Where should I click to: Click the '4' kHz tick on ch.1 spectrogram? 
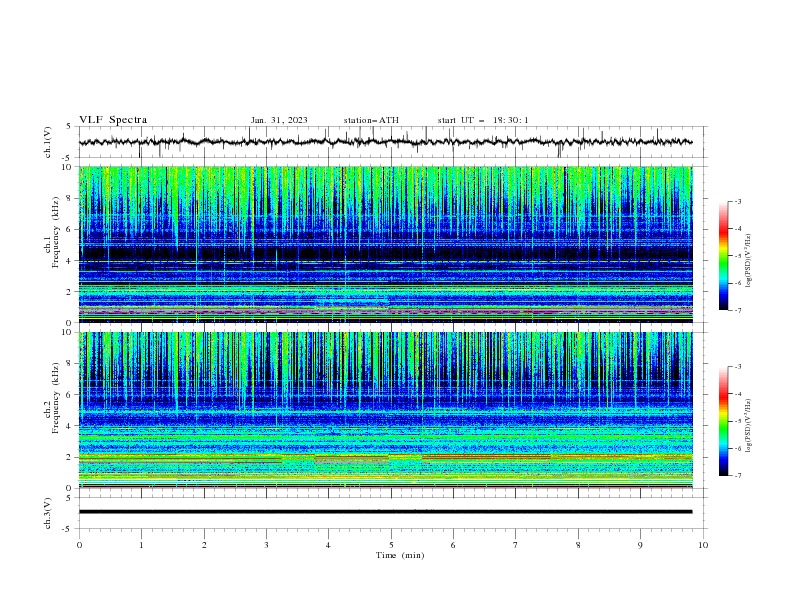(70, 261)
